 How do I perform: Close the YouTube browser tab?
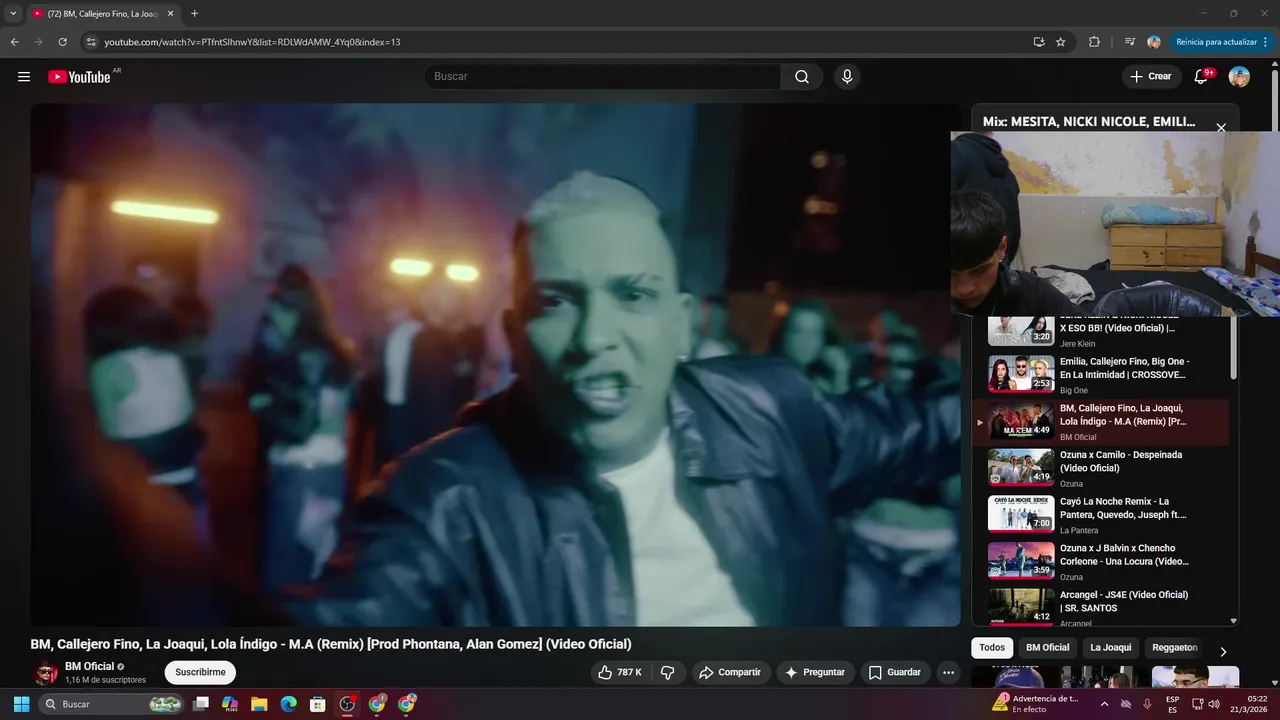[170, 14]
